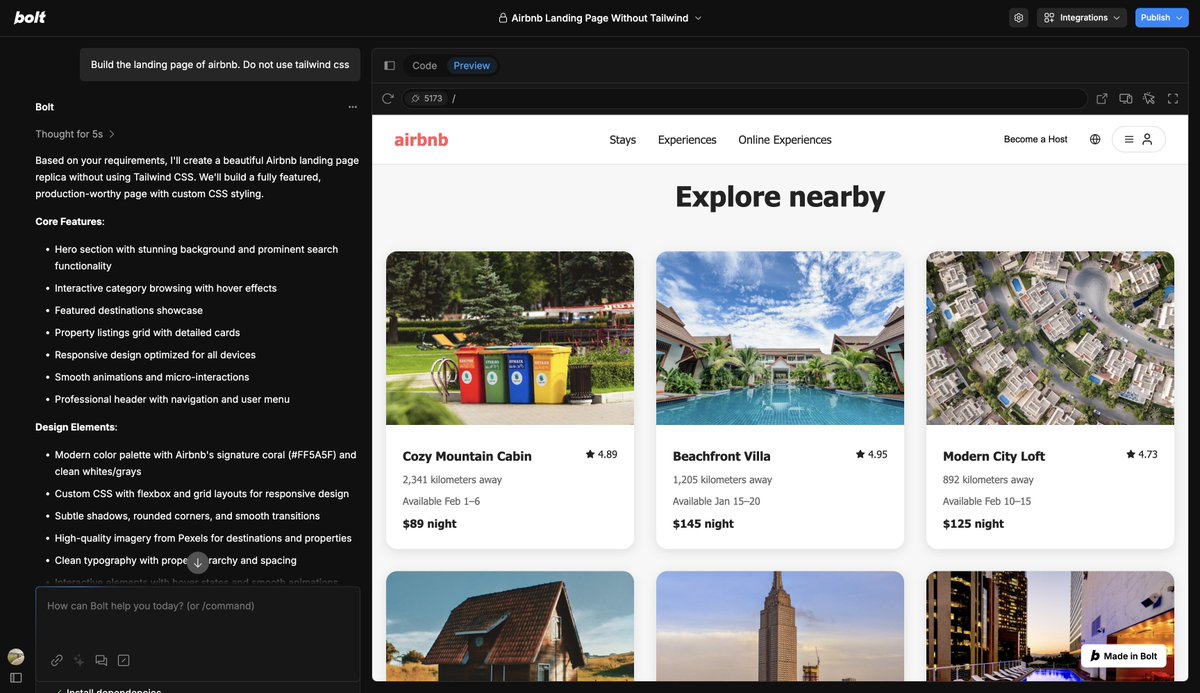Click the Explore nearby heading

pos(780,196)
